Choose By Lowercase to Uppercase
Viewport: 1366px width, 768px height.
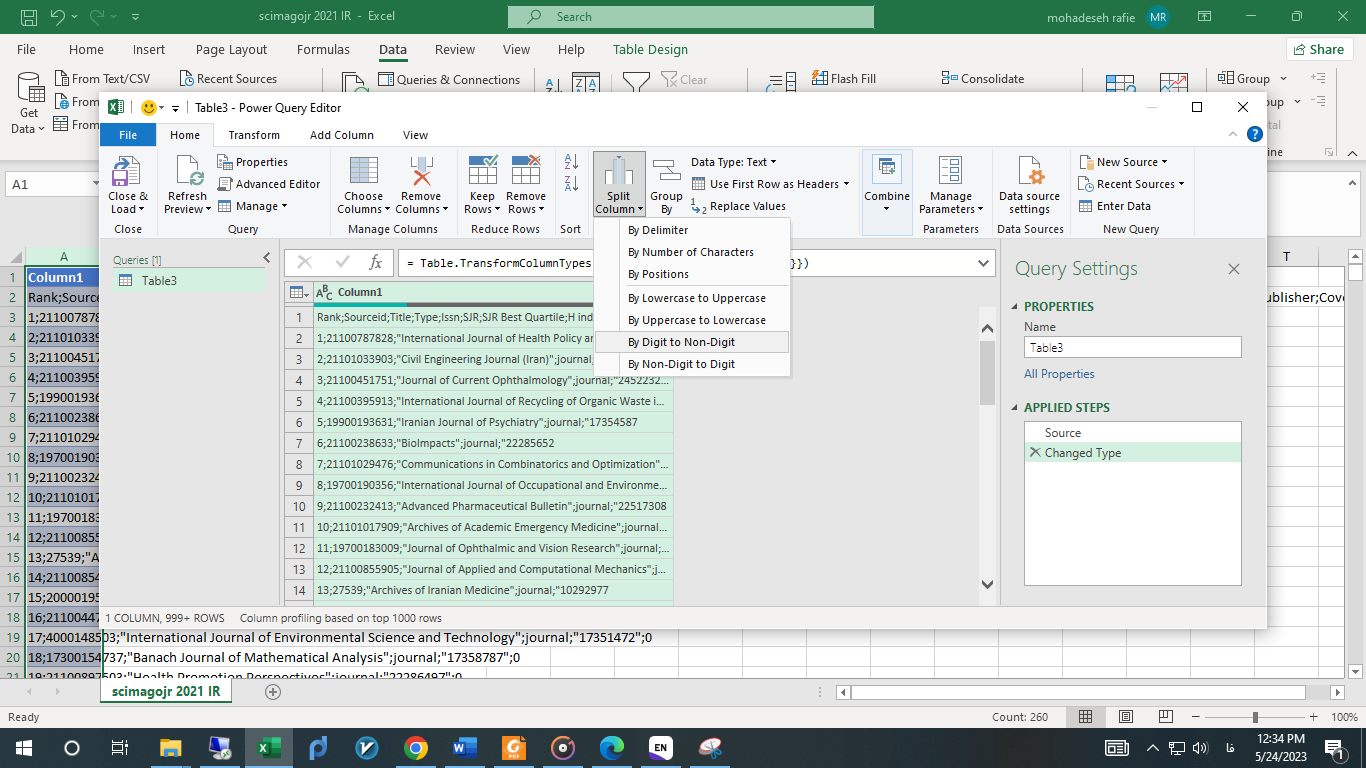(691, 298)
